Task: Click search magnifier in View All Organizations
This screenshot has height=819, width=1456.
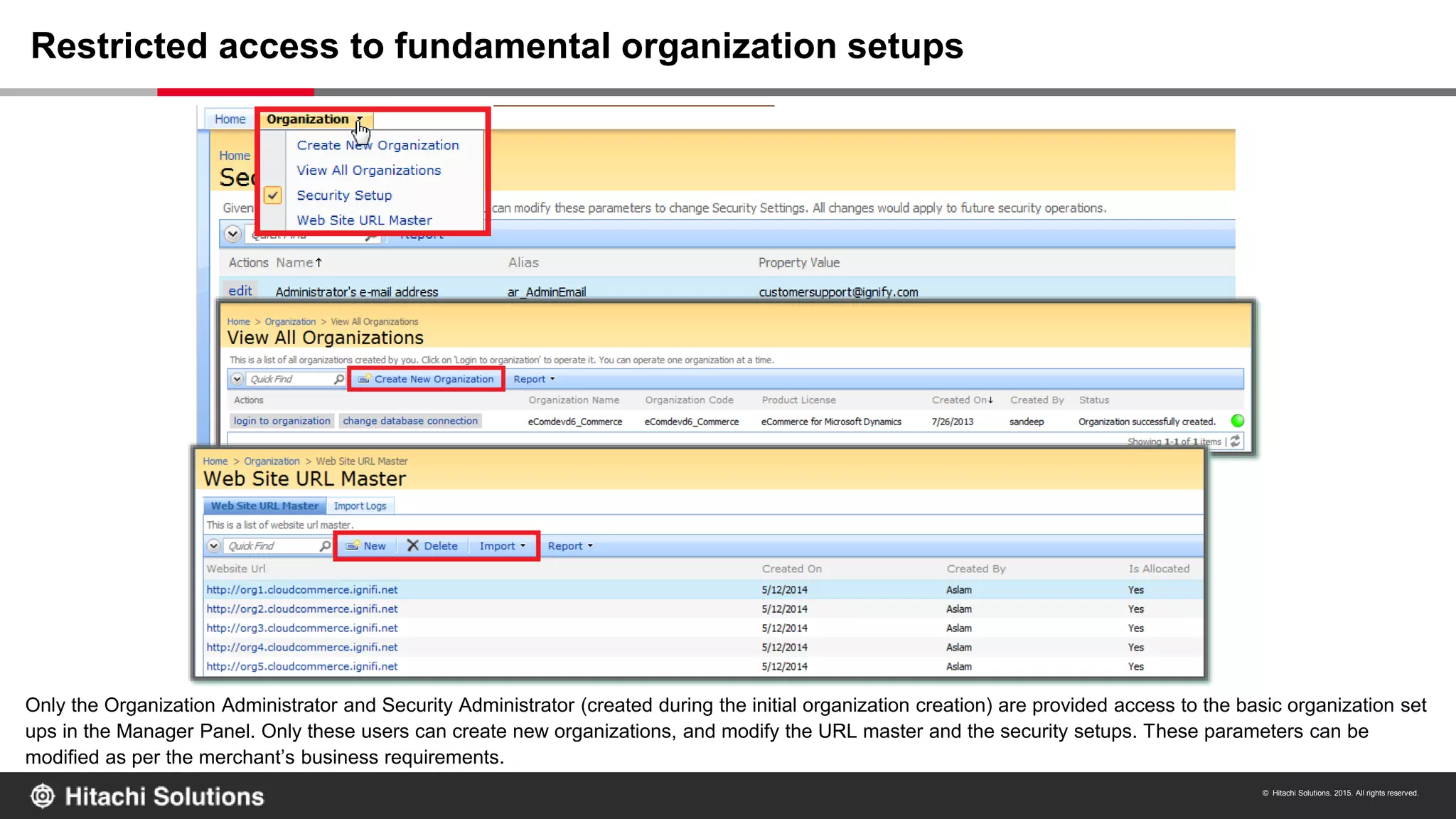Action: pyautogui.click(x=339, y=379)
